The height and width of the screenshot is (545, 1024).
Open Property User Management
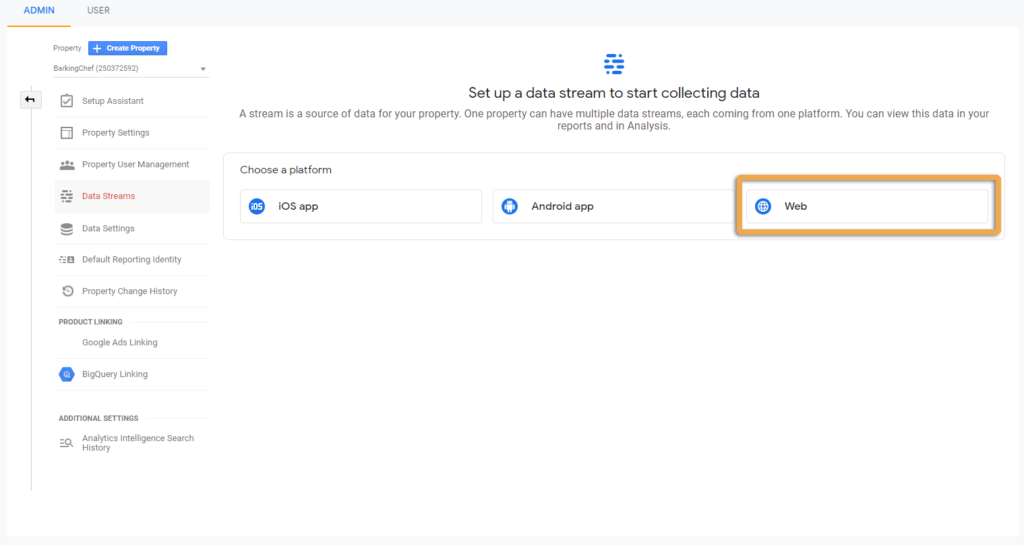132,164
